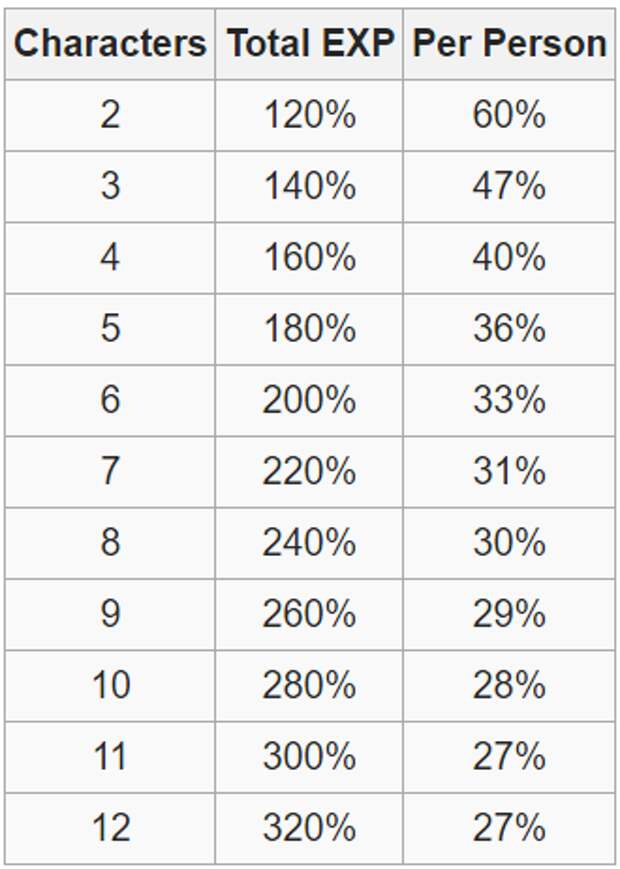Viewport: 620px width, 869px height.
Task: Click the cell showing 28%
Action: coord(509,685)
